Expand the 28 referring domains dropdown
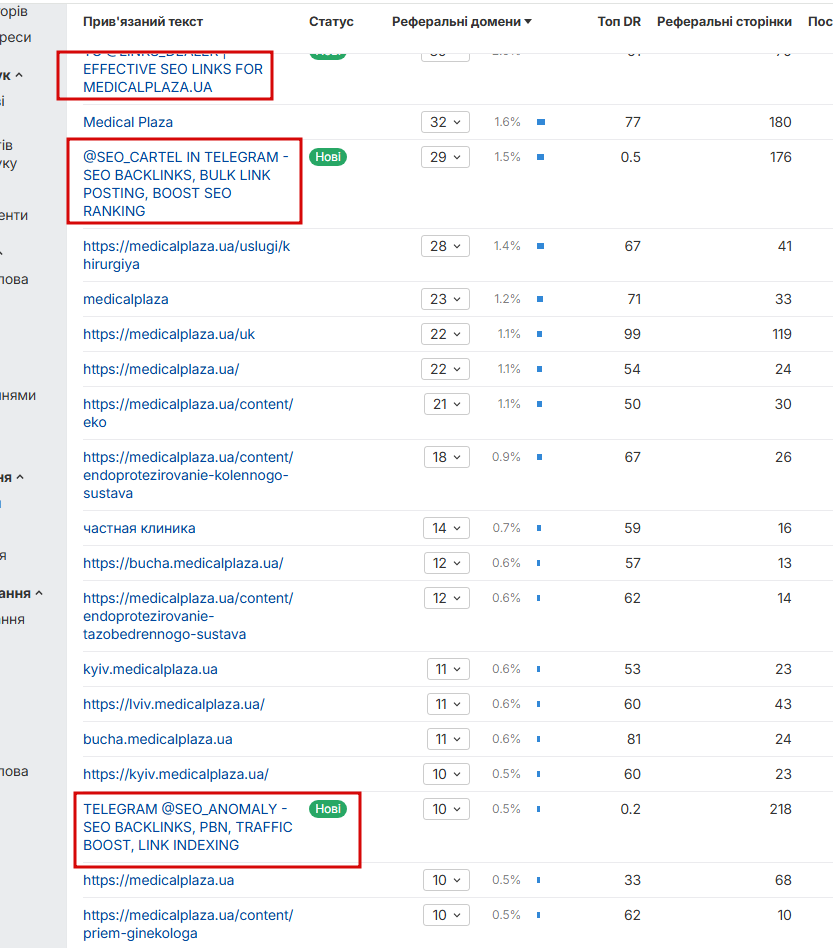The image size is (833, 948). point(446,246)
